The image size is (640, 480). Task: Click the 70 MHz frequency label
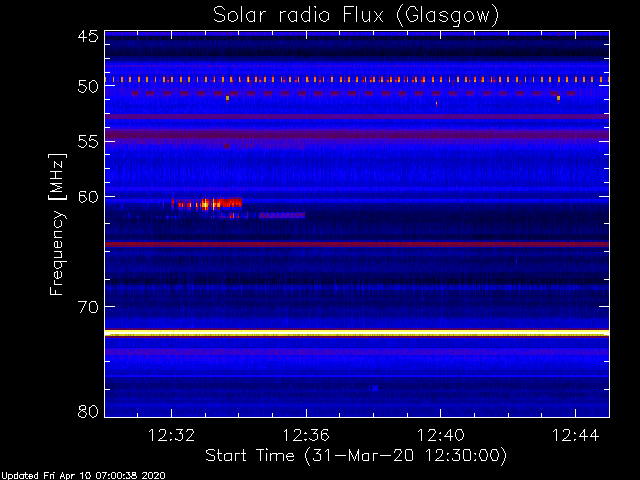(x=88, y=307)
